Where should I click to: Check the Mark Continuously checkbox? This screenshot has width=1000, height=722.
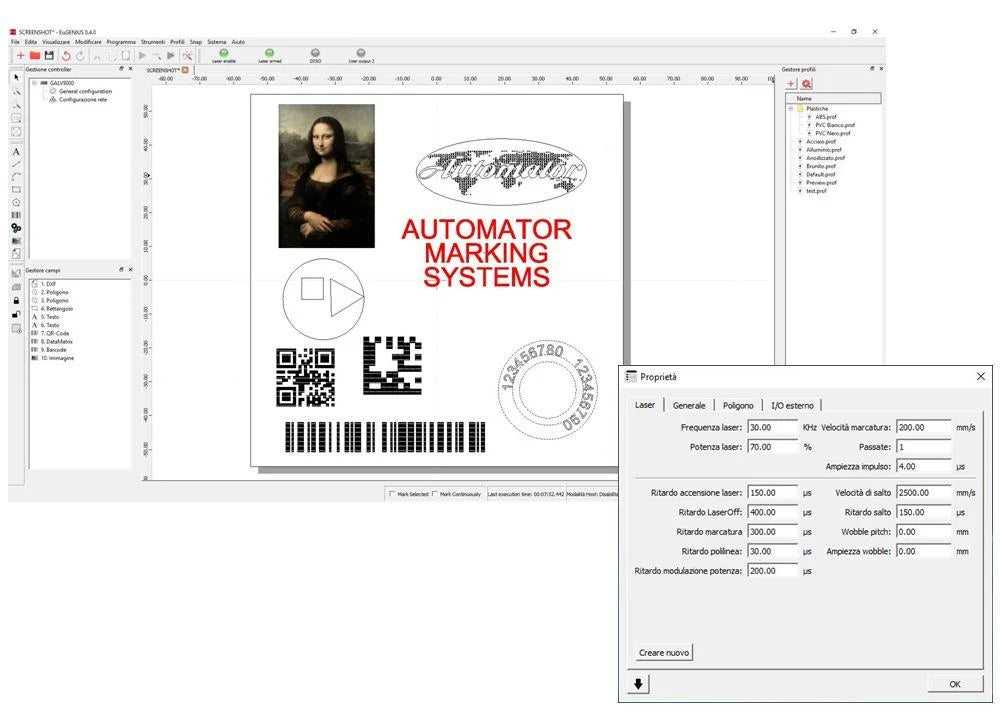click(435, 494)
